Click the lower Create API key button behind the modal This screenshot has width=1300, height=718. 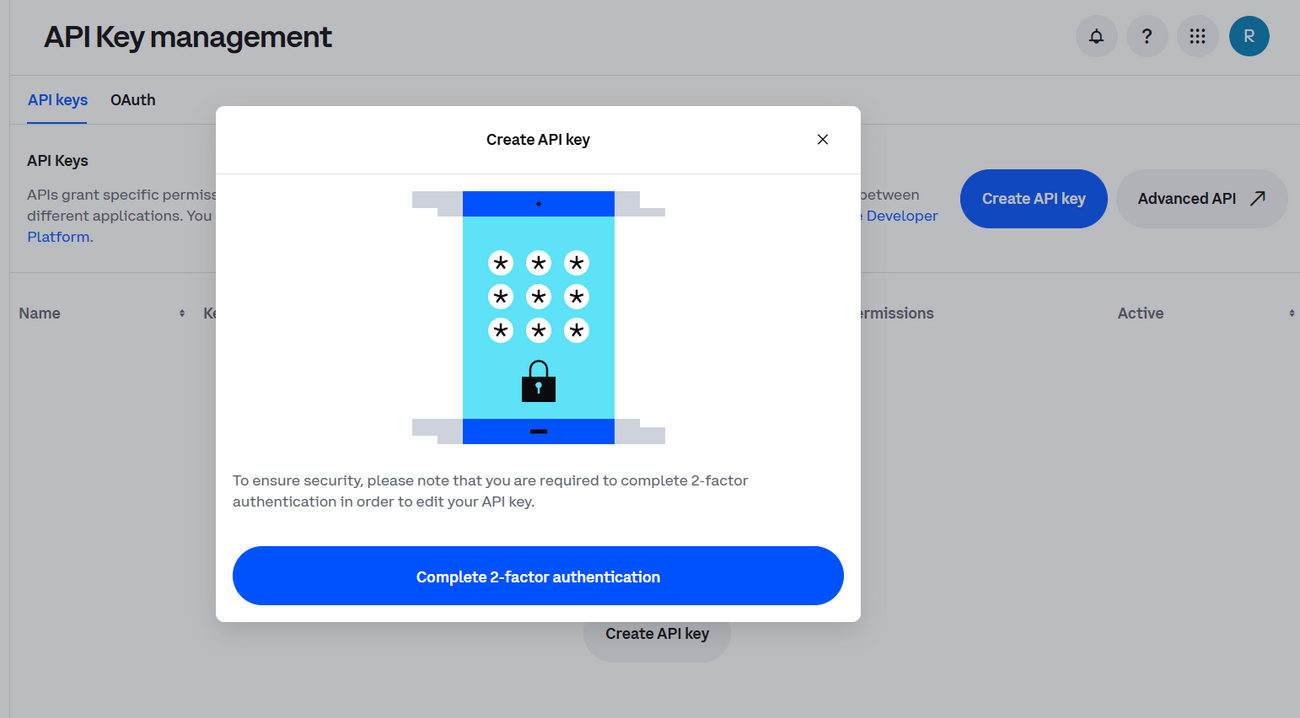pyautogui.click(x=656, y=633)
